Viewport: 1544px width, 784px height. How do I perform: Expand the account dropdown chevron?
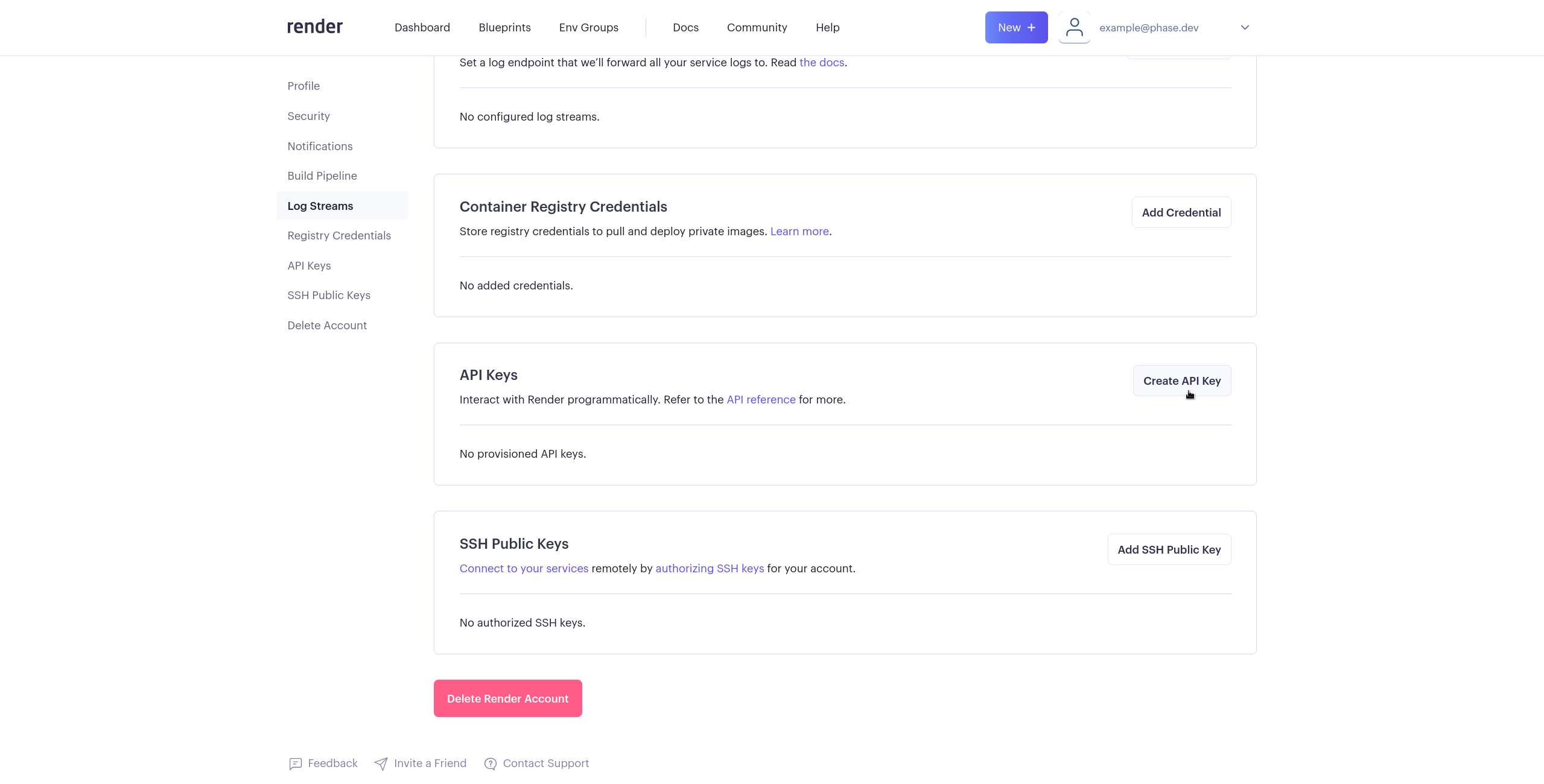tap(1245, 28)
